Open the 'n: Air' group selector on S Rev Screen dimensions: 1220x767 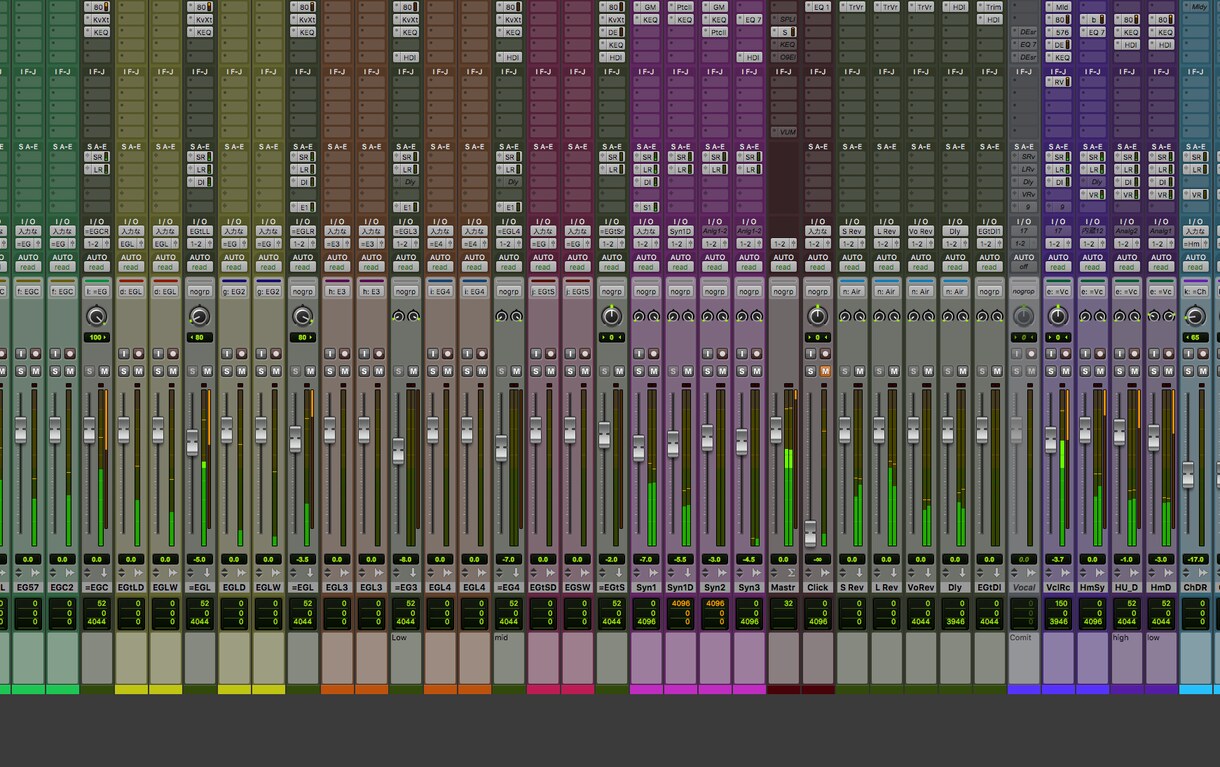[852, 291]
